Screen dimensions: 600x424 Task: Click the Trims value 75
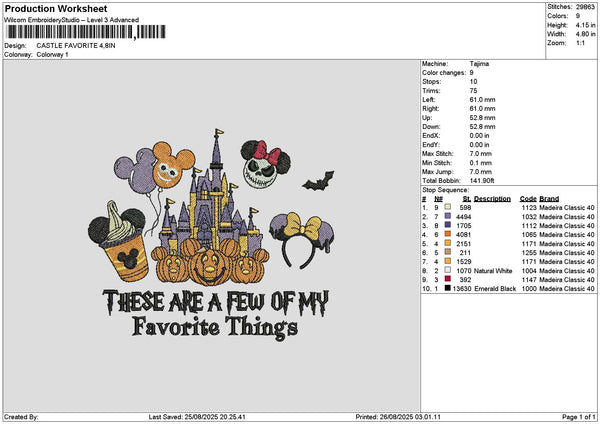[x=473, y=91]
